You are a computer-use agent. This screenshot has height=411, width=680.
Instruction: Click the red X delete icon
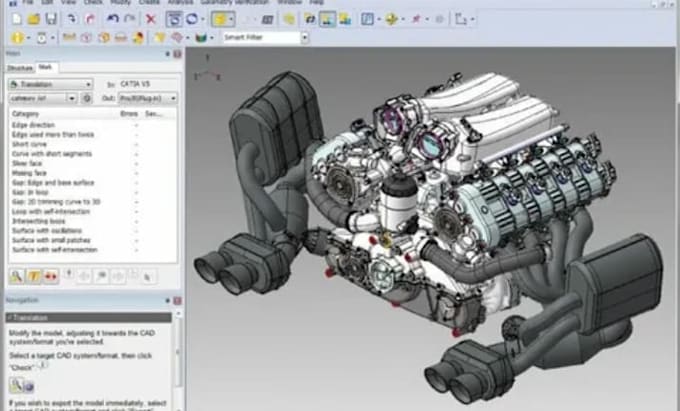click(x=150, y=19)
